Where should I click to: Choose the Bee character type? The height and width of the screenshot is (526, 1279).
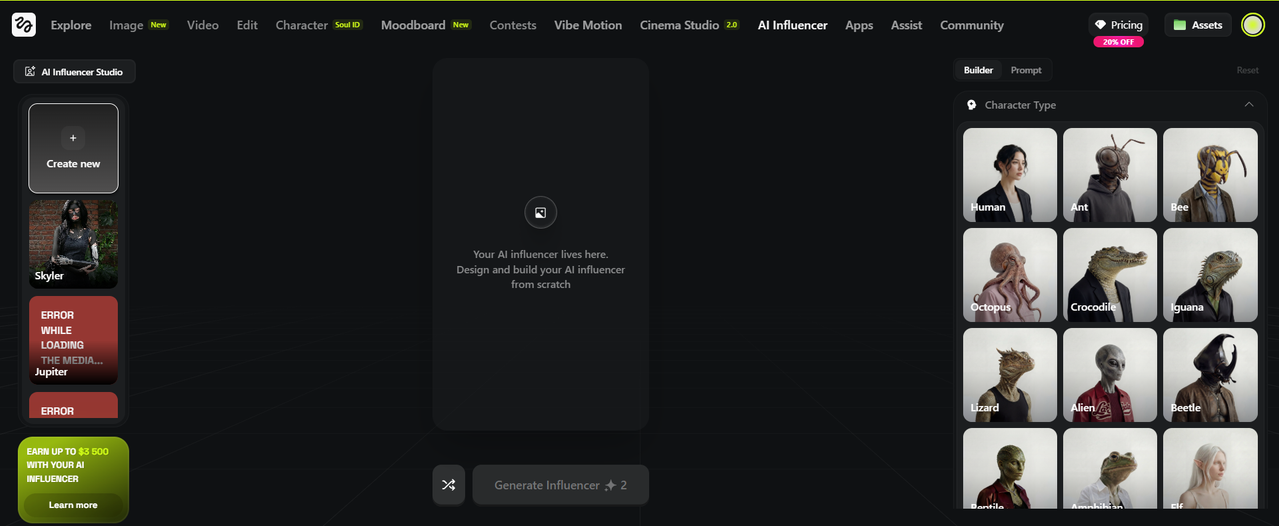1210,175
